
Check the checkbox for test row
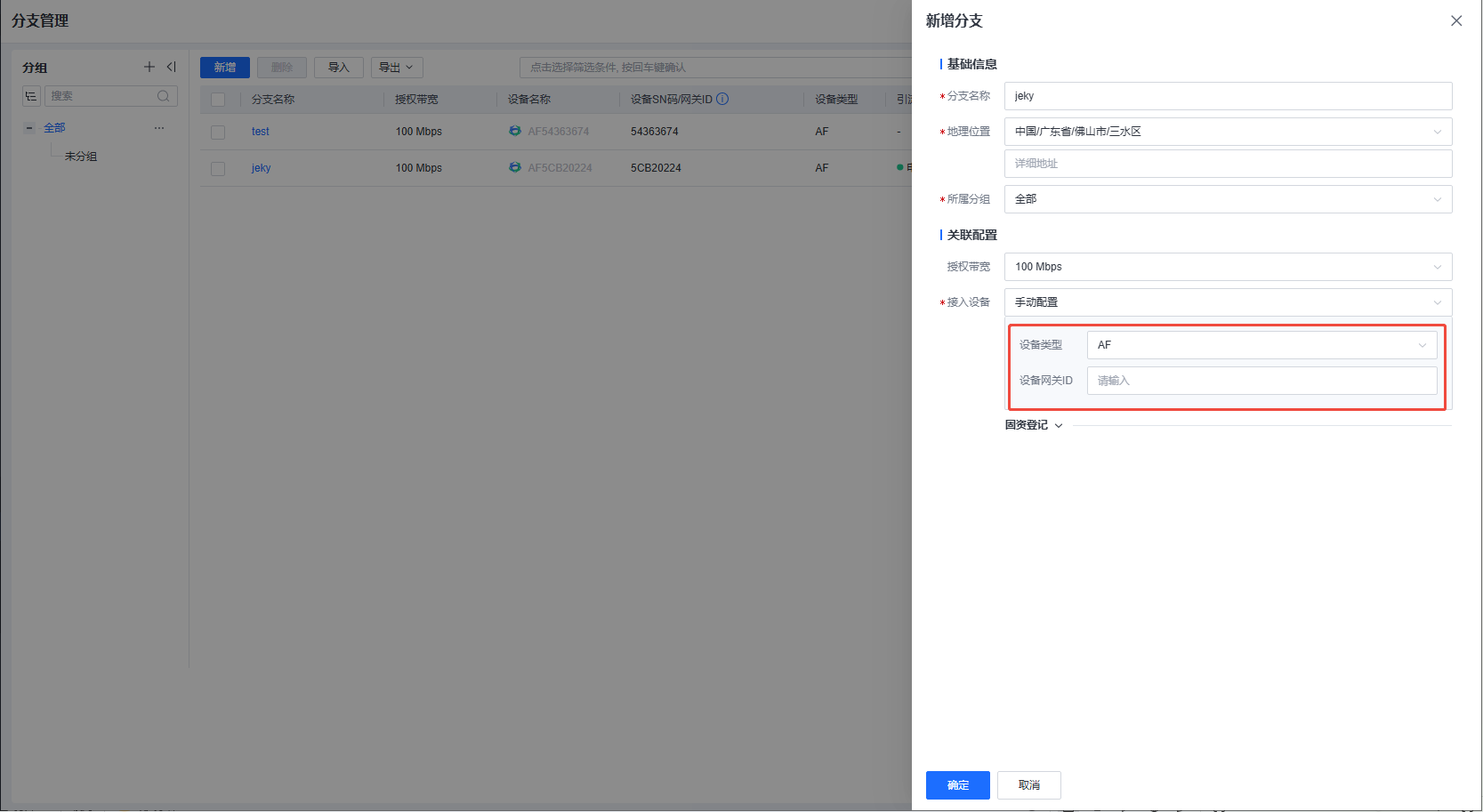coord(218,133)
